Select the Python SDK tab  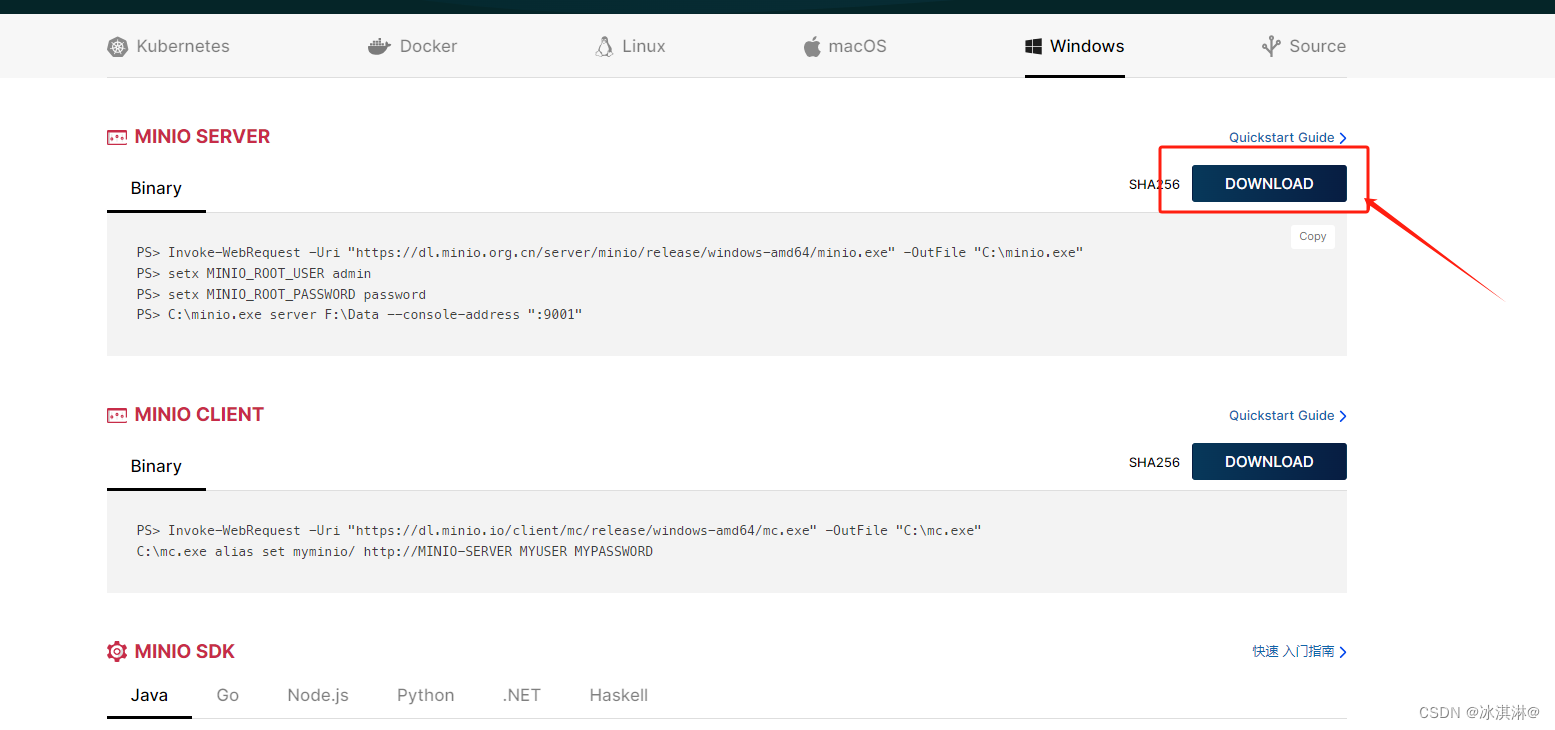[x=426, y=695]
